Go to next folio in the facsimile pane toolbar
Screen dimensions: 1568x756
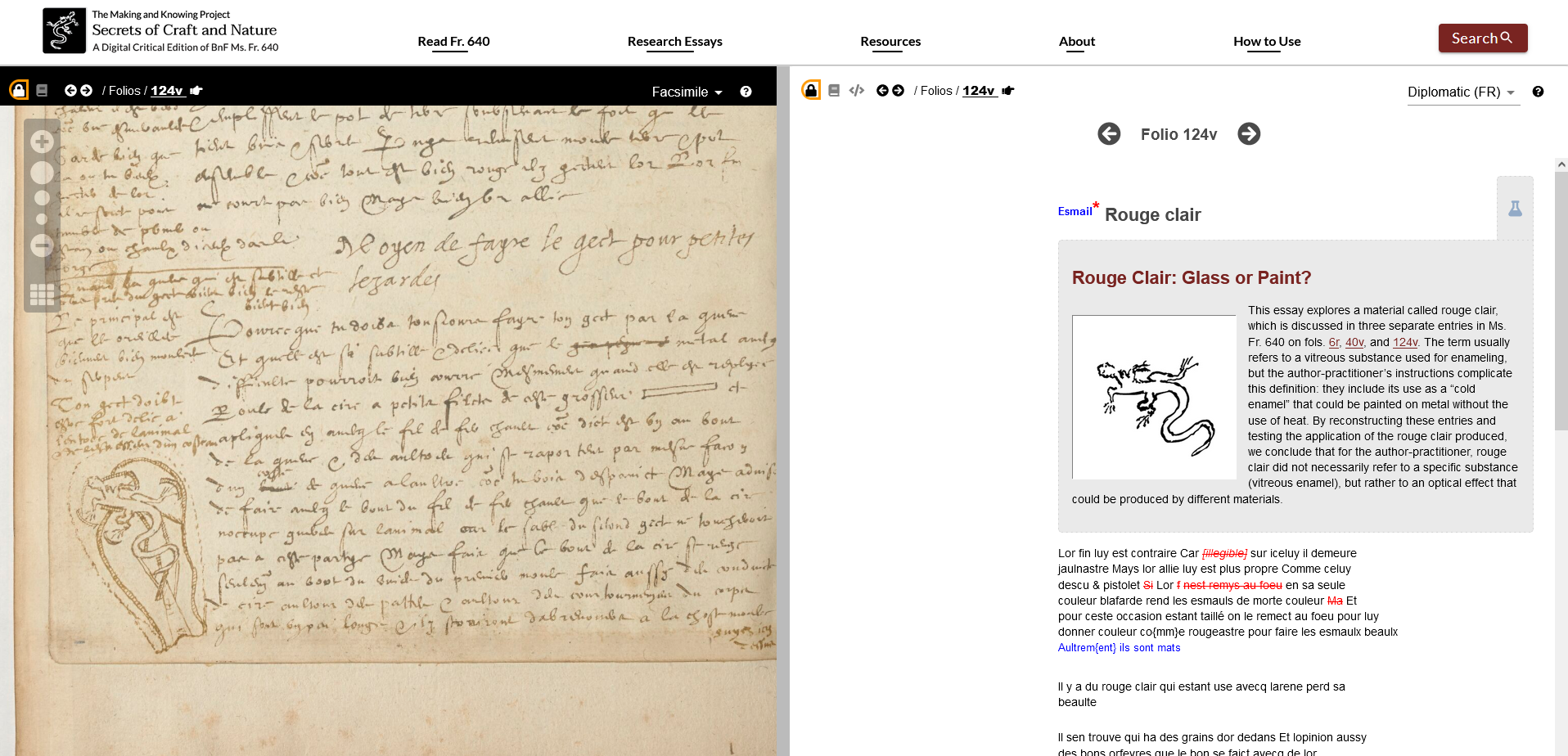tap(86, 90)
